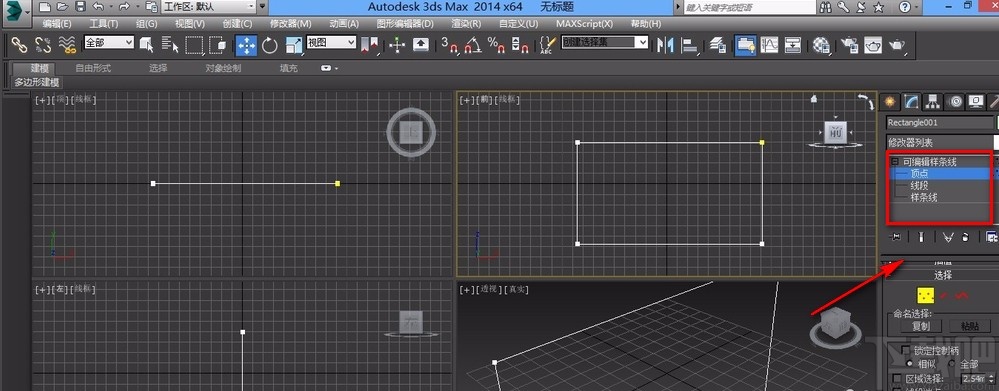Select the Unlink Selection broken chain tool
Screen dimensions: 999x391
(43, 45)
